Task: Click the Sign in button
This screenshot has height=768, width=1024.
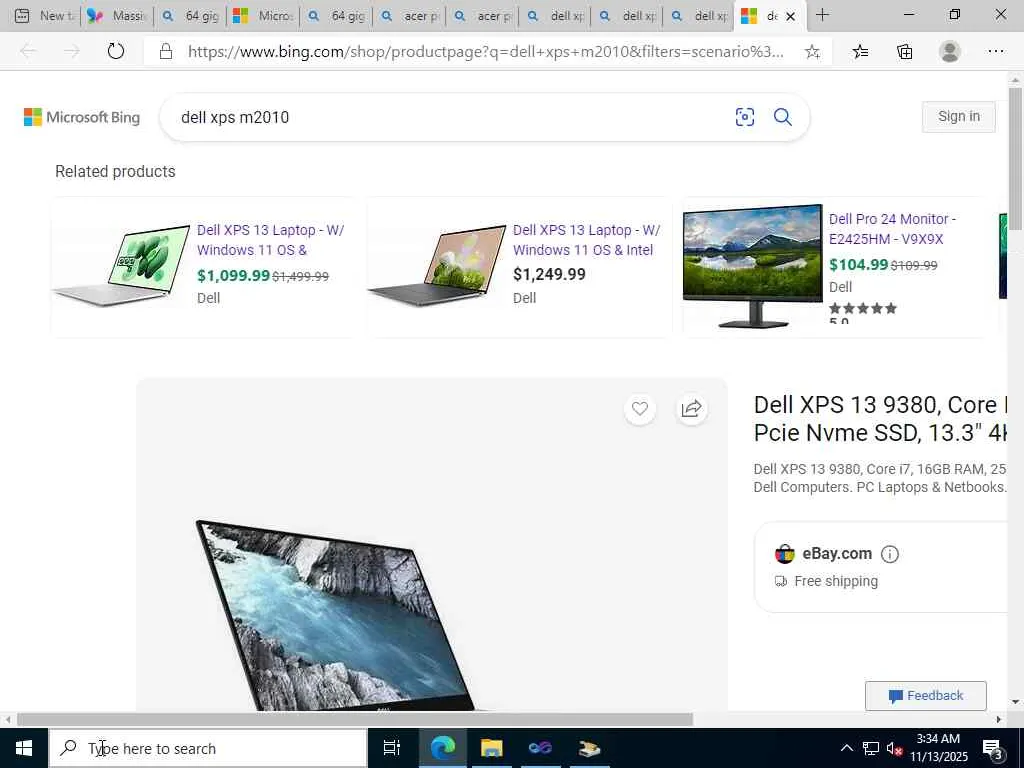Action: coord(959,116)
